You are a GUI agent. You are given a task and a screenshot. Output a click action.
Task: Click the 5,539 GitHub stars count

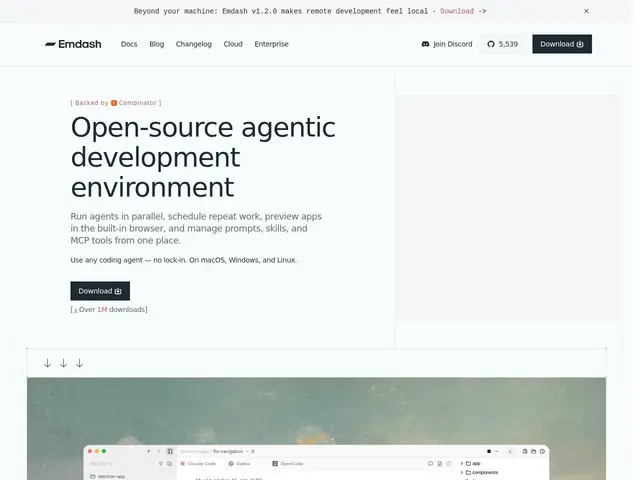pos(508,44)
